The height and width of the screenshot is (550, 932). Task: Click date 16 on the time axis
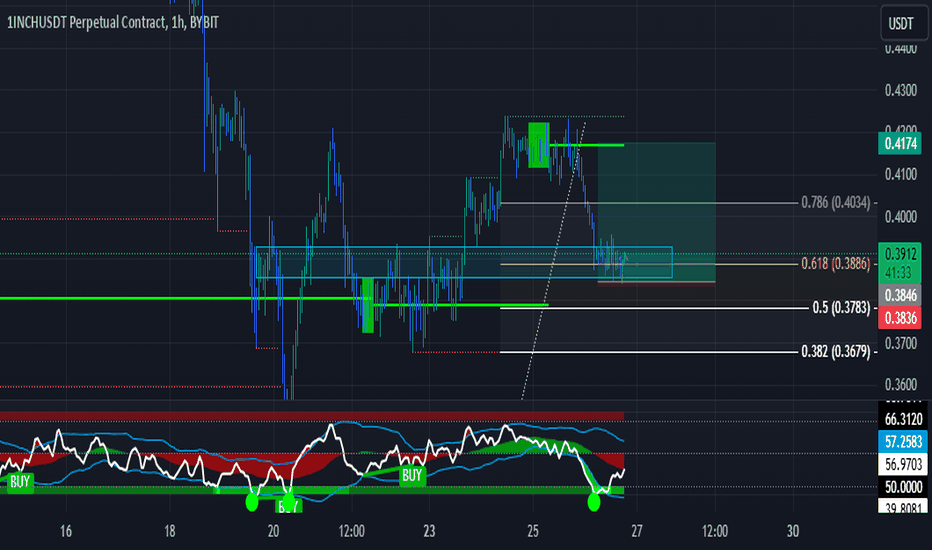click(x=66, y=531)
